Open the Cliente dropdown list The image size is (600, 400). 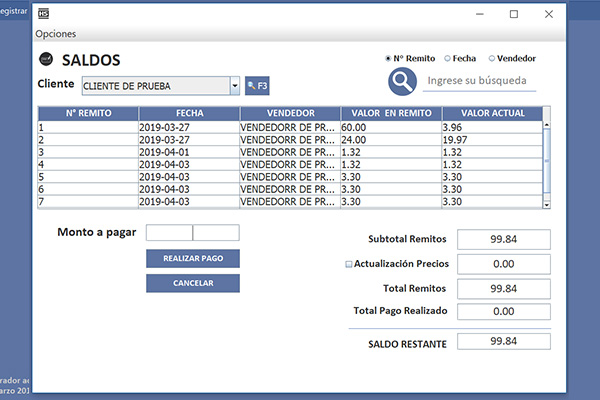point(234,86)
